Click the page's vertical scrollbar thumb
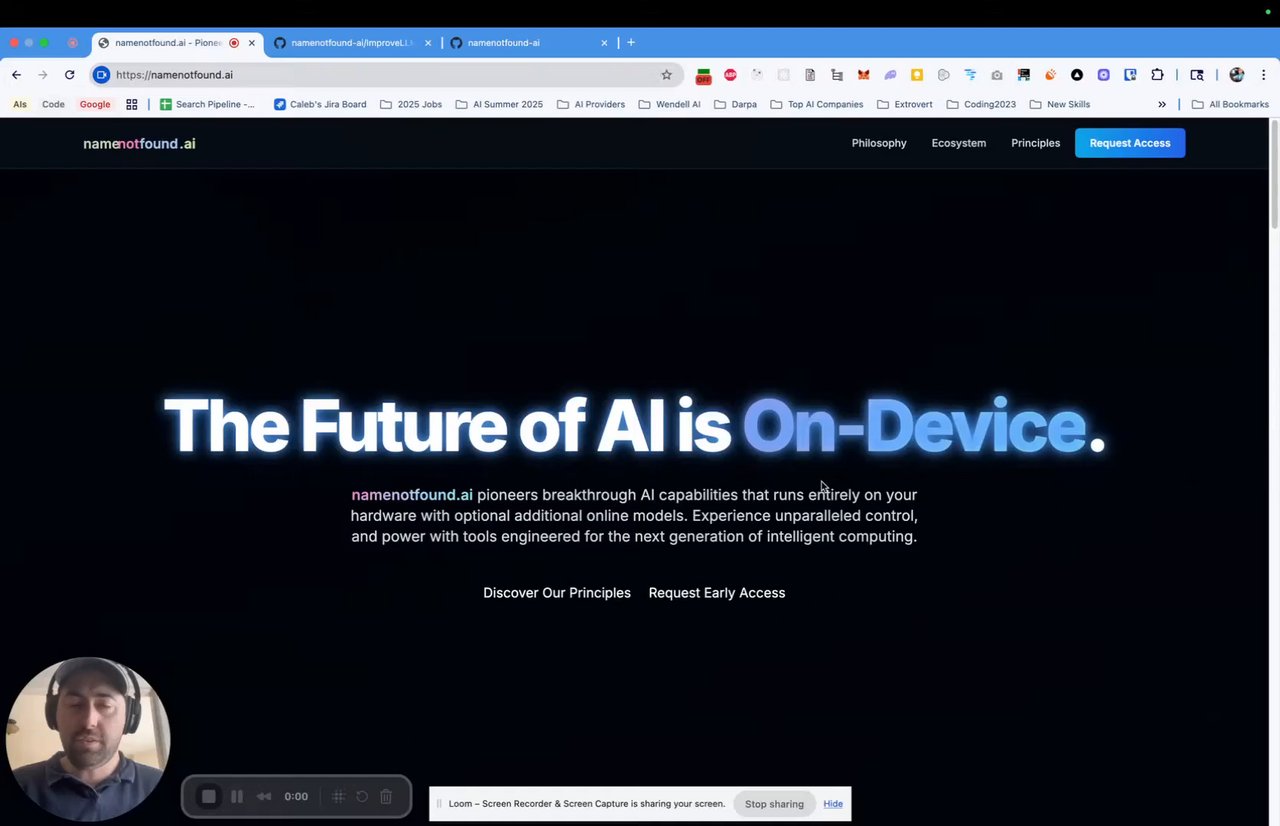Screen dimensions: 1280x826 pos(1274,175)
